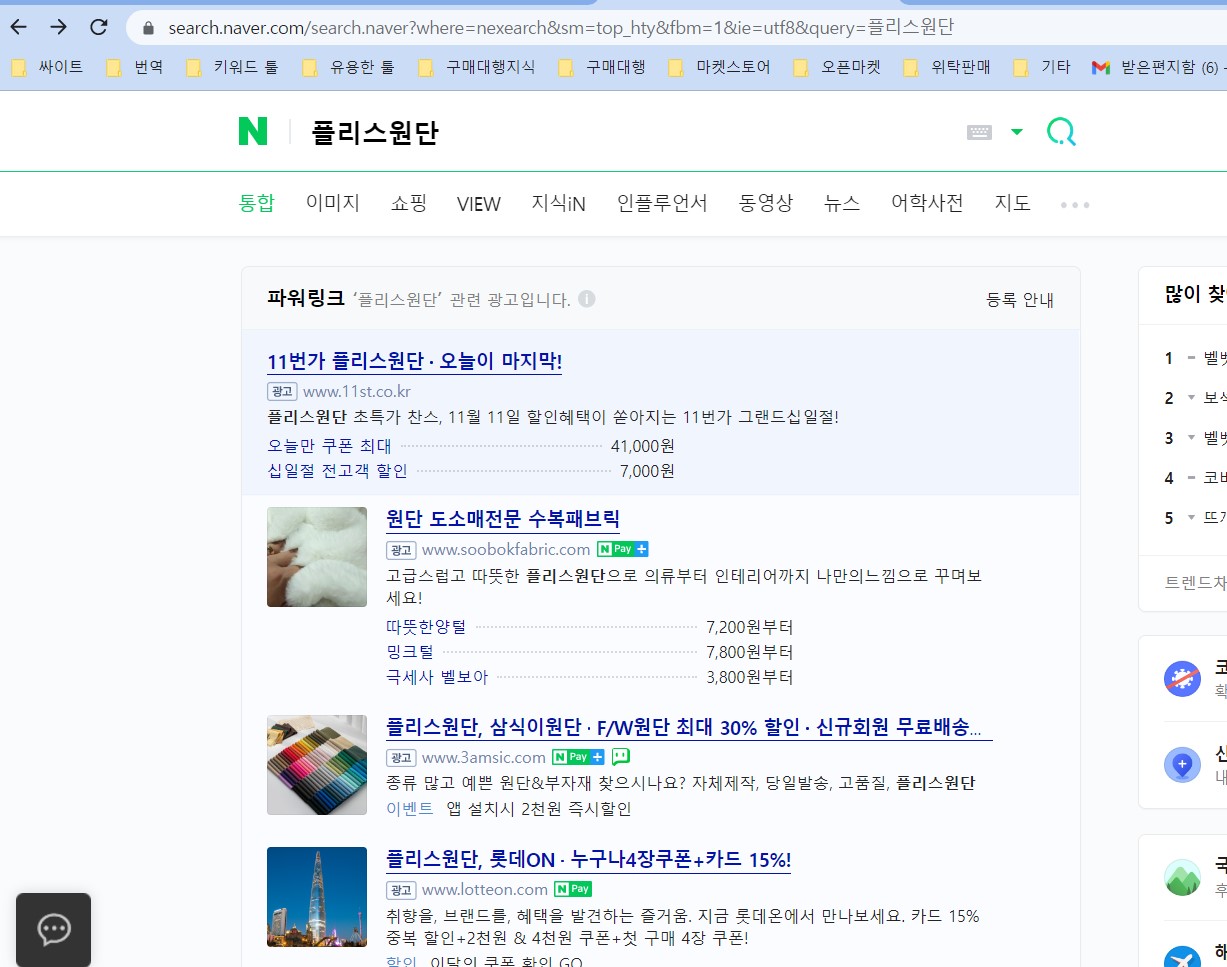Viewport: 1227px width, 967px height.
Task: Click the 따뜻한양털 product link
Action: tap(426, 627)
